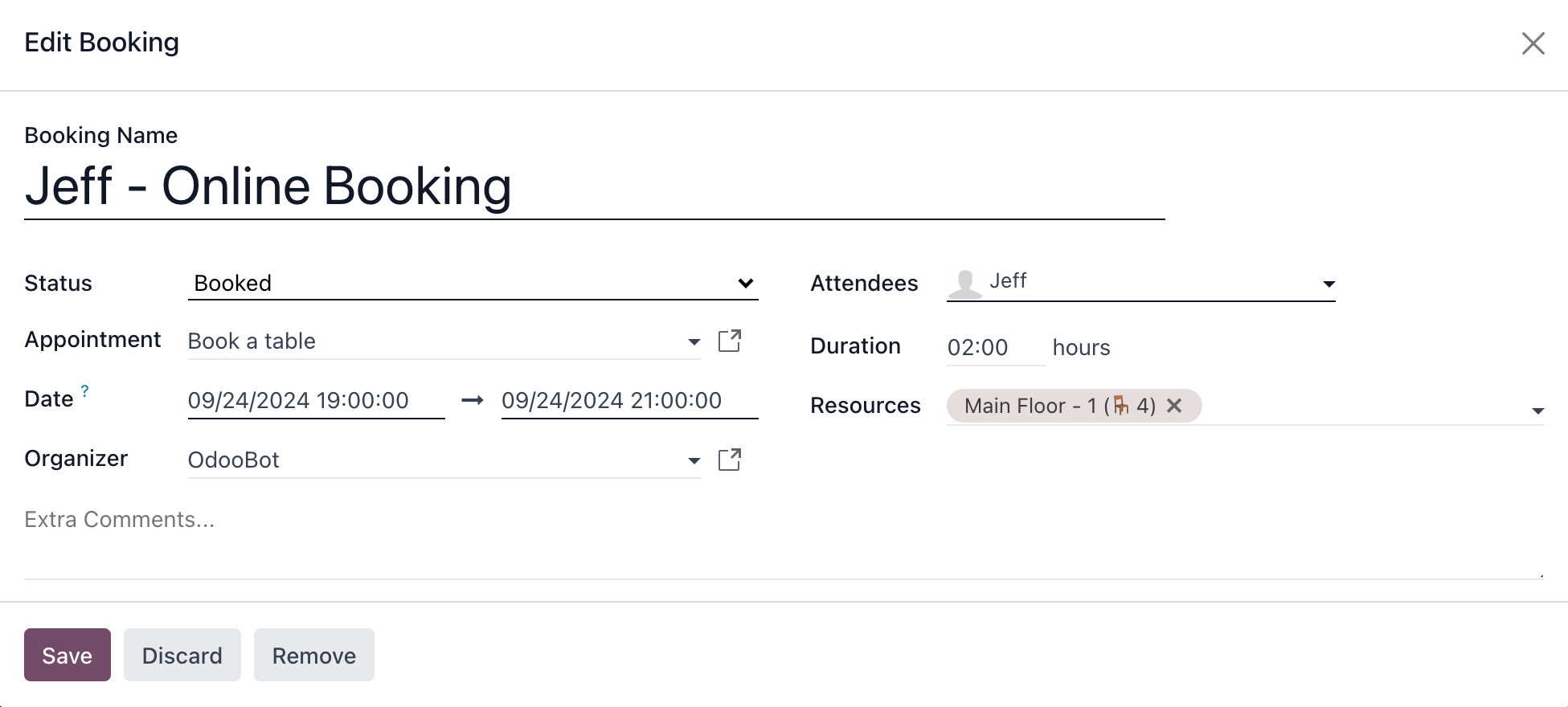Open the Organizer dropdown arrow
Viewport: 1568px width, 707px height.
coord(694,460)
